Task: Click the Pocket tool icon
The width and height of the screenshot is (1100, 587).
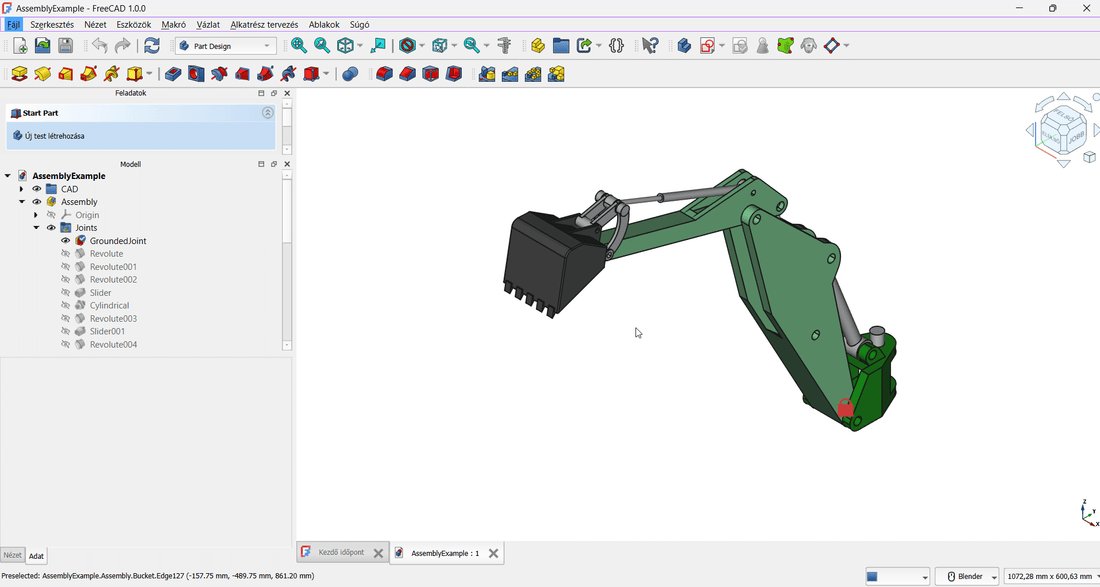Action: pyautogui.click(x=173, y=74)
